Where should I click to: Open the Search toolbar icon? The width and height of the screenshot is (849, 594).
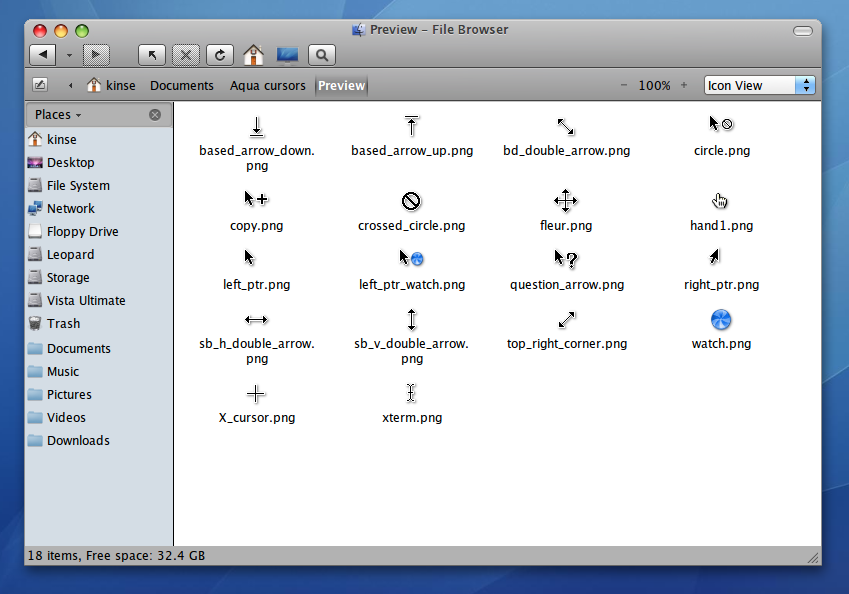coord(321,54)
